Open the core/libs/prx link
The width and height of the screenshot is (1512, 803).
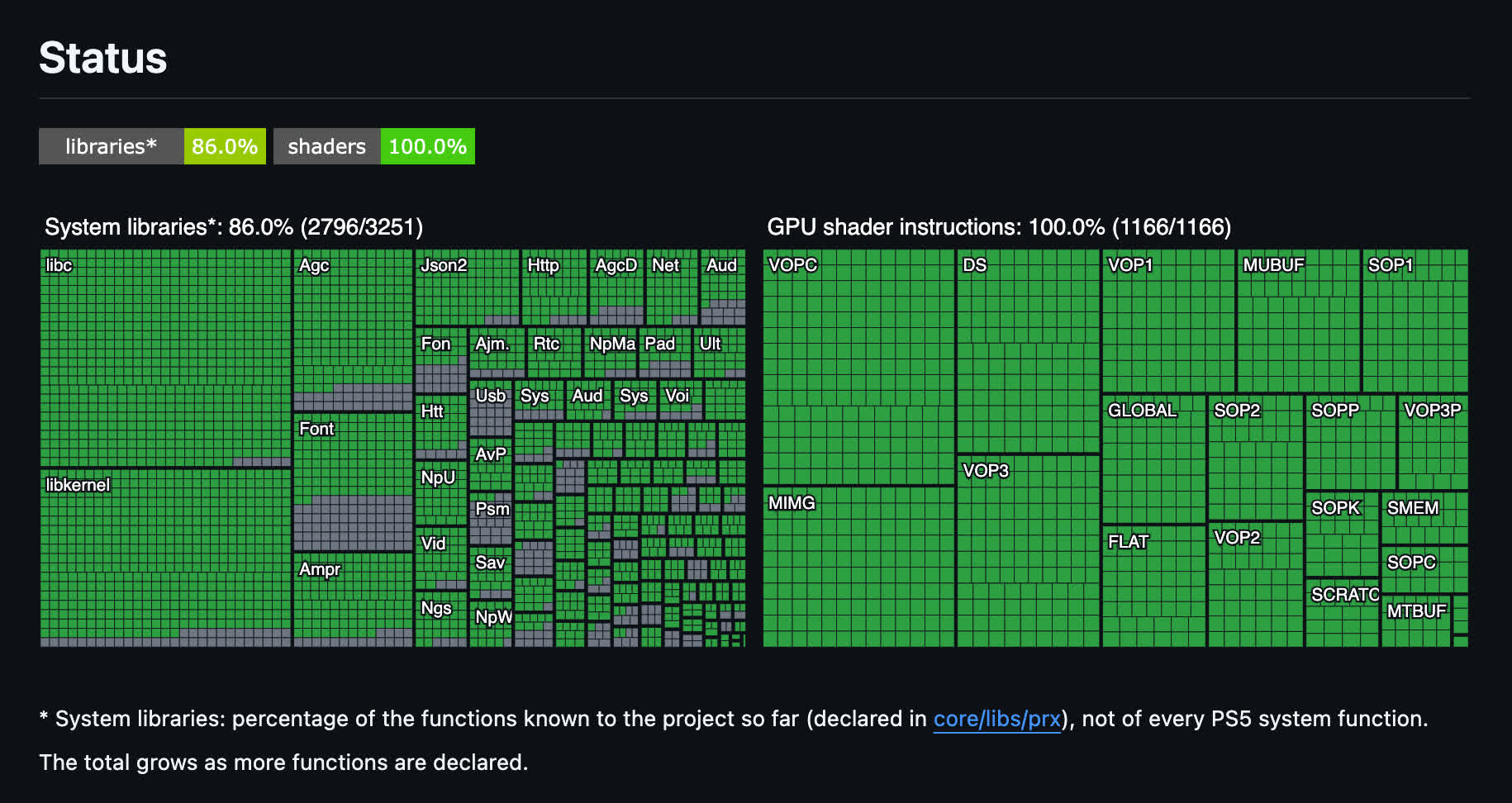[996, 719]
